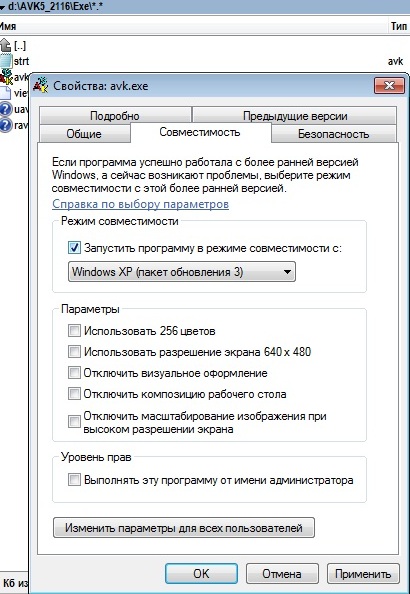The image size is (410, 594).
Task: Expand the path dropdown arrow at d:\AVK5_2116
Action: pyautogui.click(x=2, y=6)
